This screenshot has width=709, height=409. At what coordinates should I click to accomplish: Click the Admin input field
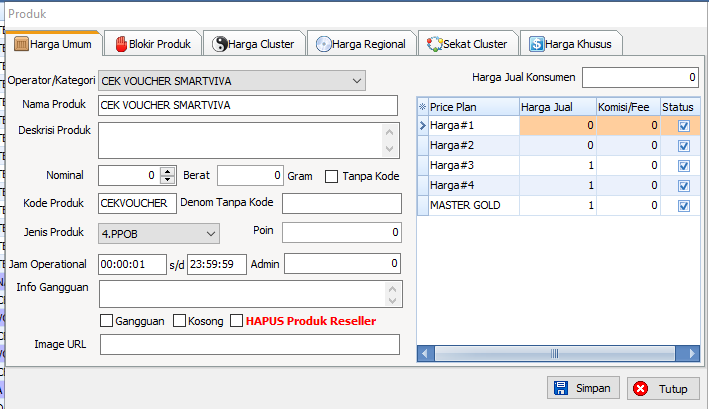(x=343, y=263)
